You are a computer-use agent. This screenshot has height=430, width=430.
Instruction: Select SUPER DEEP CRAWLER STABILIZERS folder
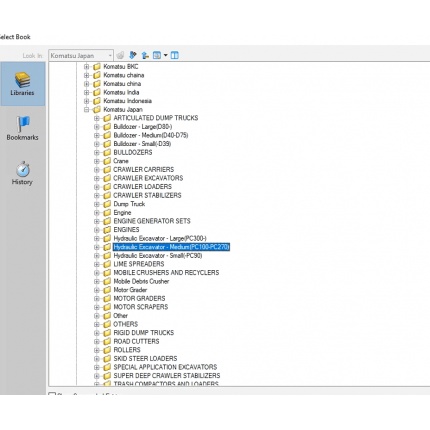point(167,376)
